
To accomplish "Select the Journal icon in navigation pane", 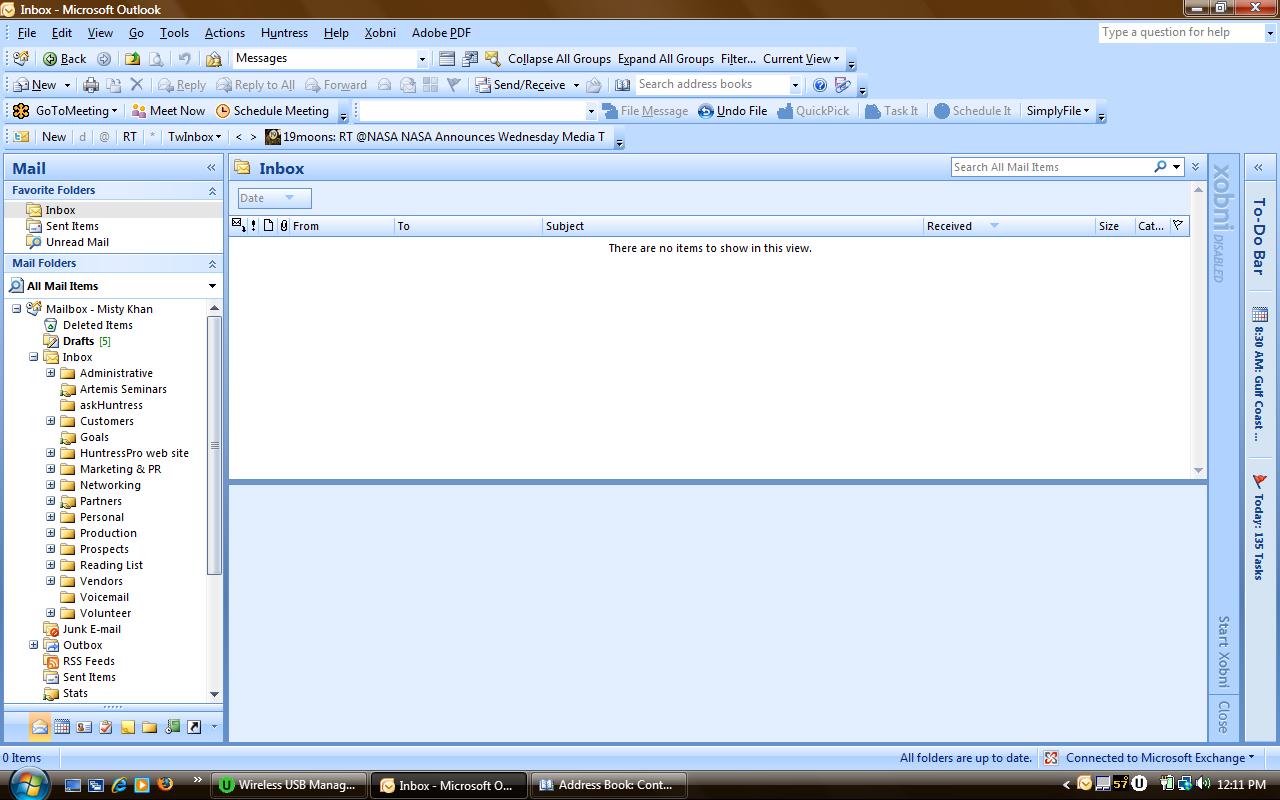I will [x=172, y=727].
